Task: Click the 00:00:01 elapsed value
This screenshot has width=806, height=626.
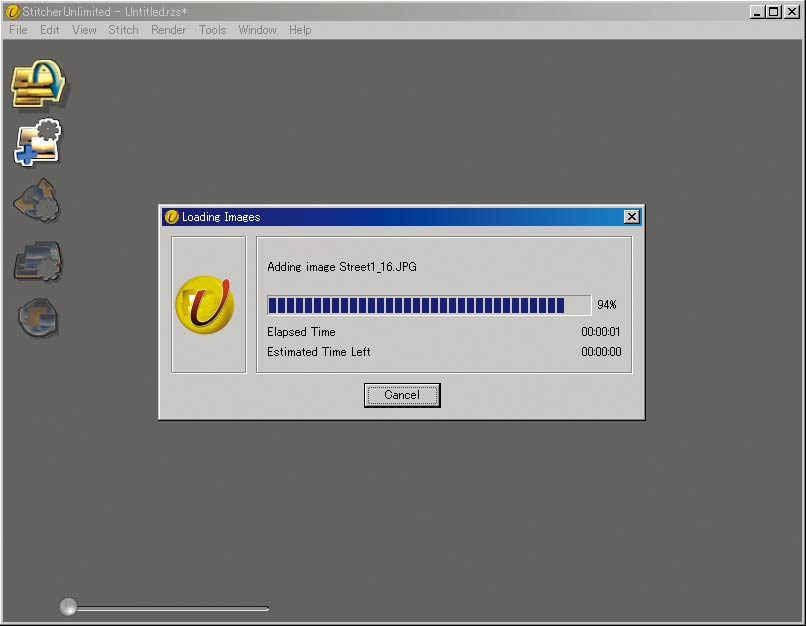Action: click(600, 332)
